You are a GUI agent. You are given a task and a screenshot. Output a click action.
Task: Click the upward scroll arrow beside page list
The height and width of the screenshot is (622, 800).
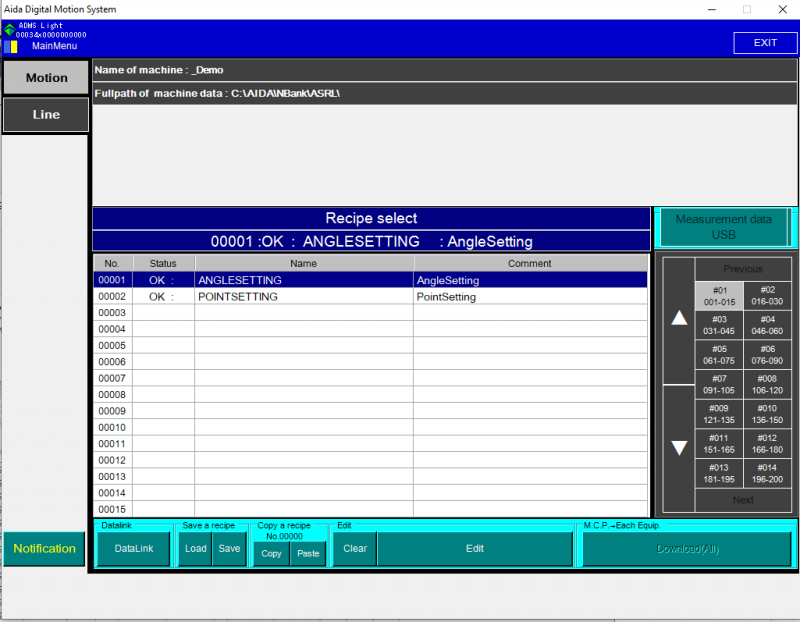678,318
